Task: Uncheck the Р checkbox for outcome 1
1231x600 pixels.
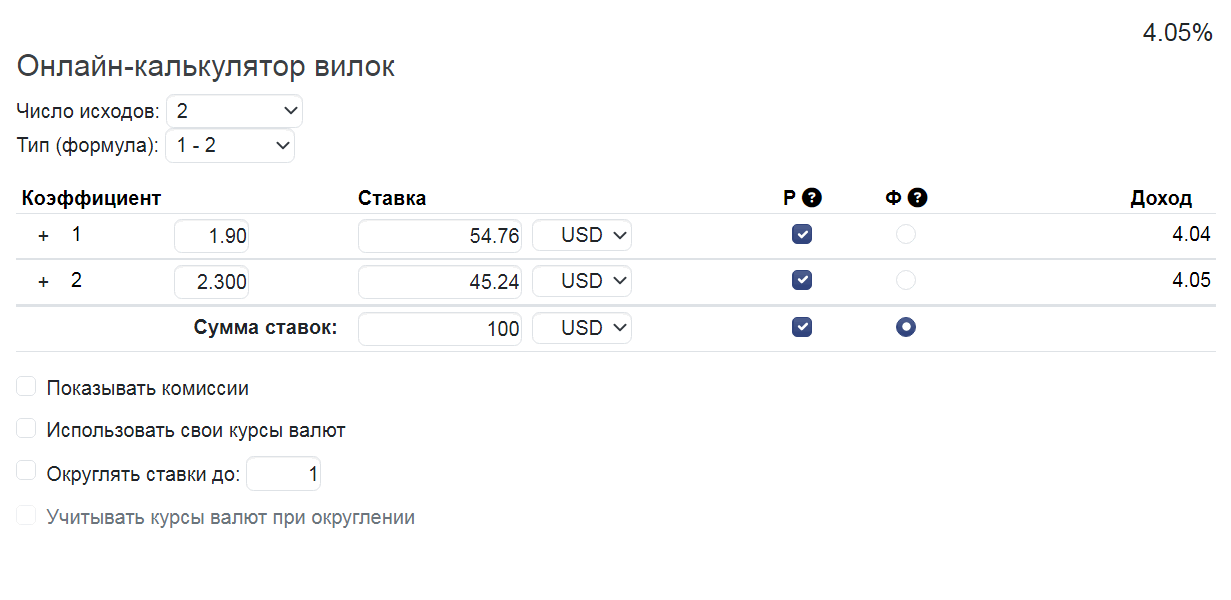Action: 802,235
